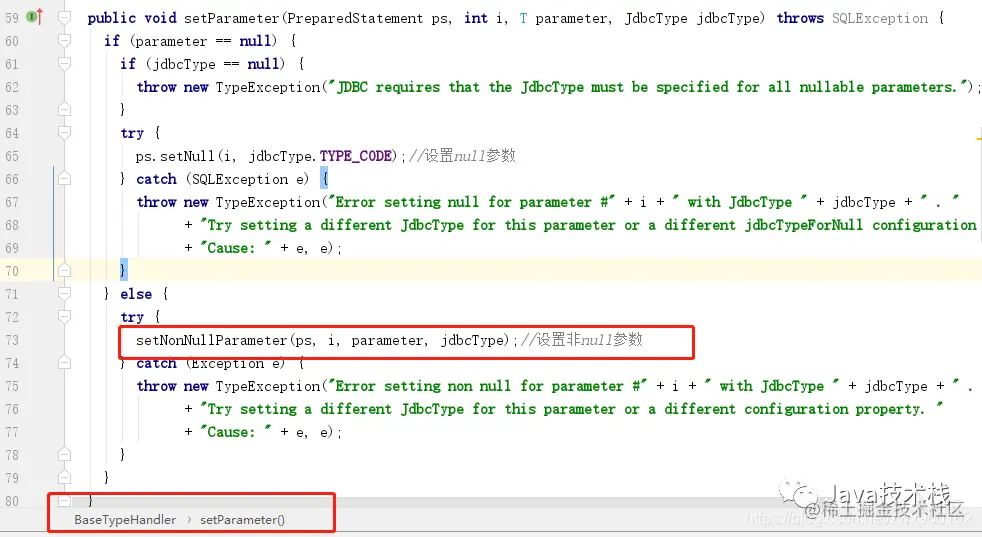The image size is (982, 537).
Task: Click 'SQLException e' in the catch on line 66
Action: click(x=250, y=179)
